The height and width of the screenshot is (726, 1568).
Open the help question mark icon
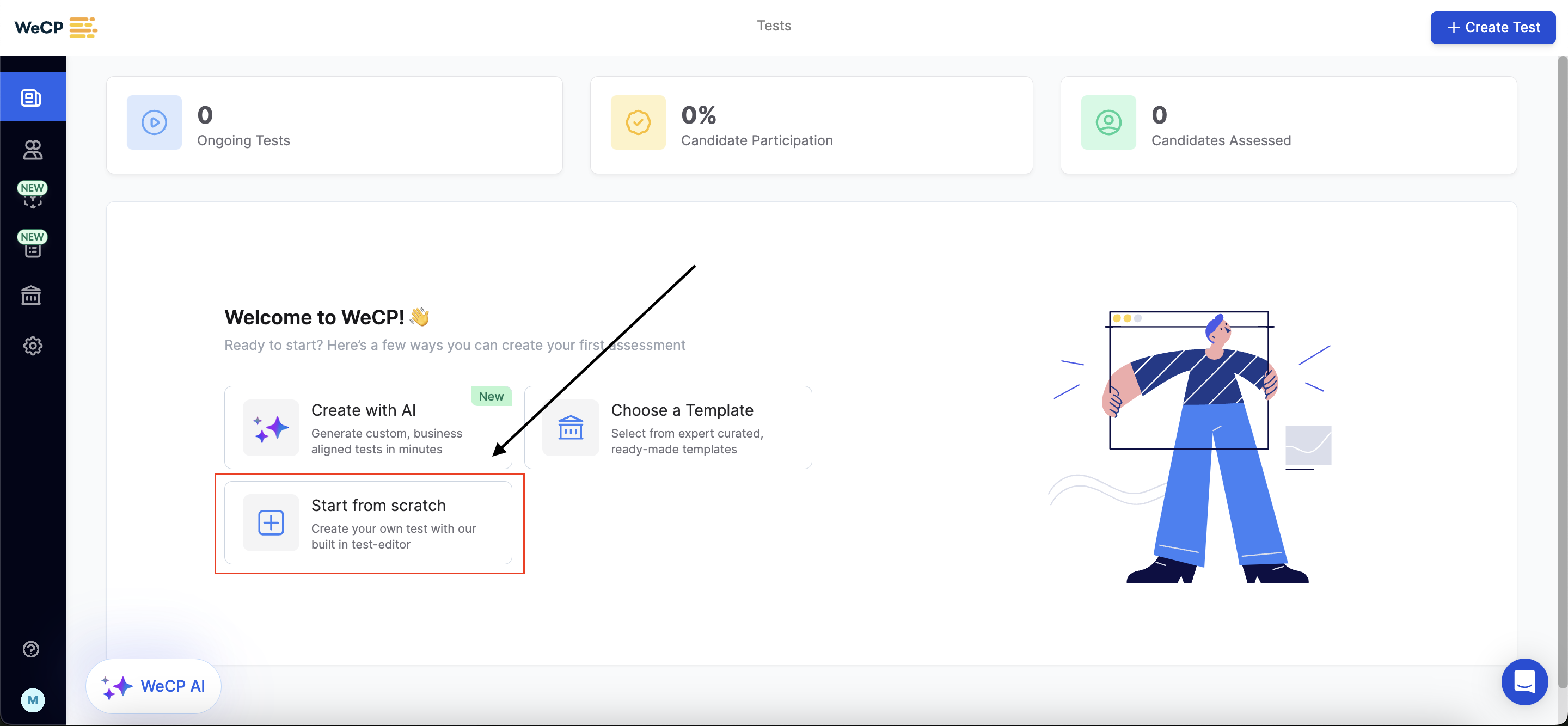click(31, 649)
